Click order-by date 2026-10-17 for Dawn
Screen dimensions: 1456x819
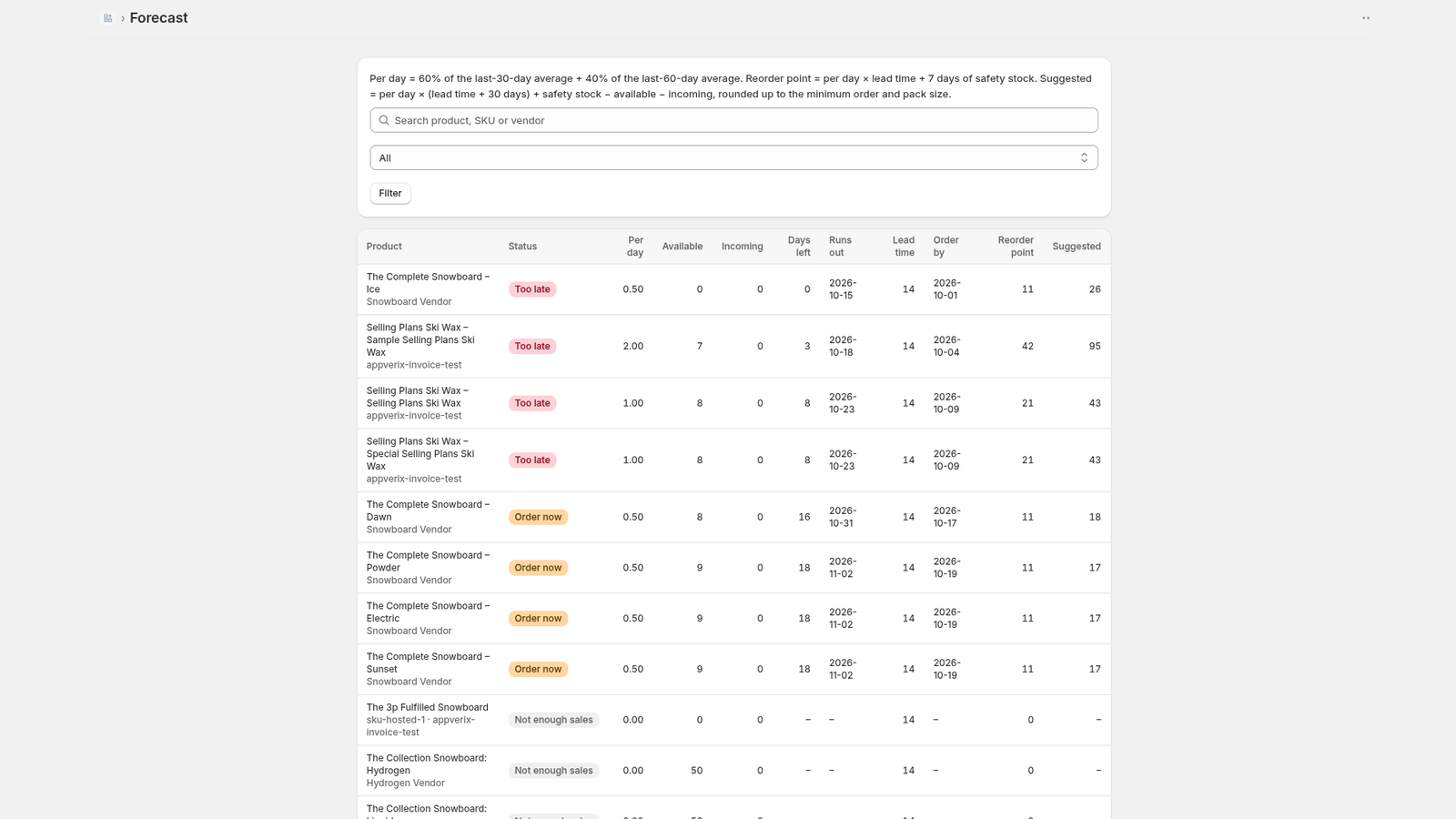(x=946, y=517)
